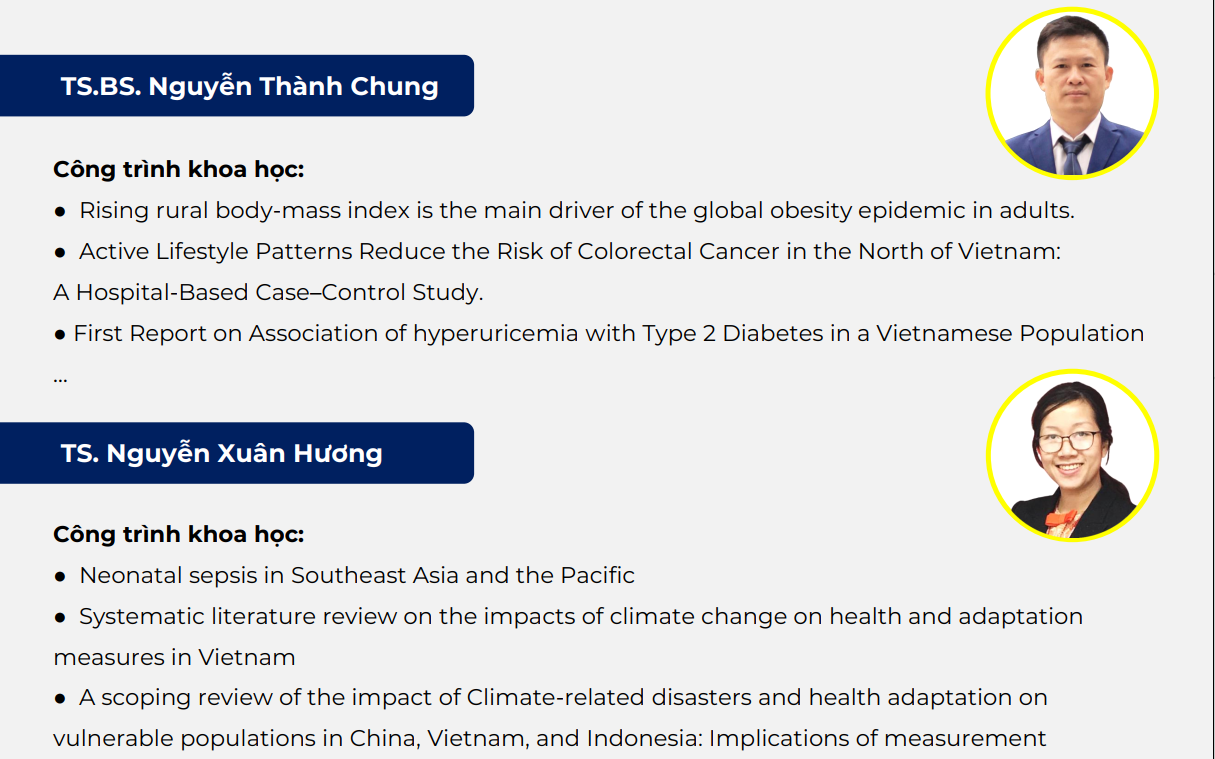The width and height of the screenshot is (1215, 759).
Task: Open the rising rural body-mass index publication
Action: [x=577, y=211]
